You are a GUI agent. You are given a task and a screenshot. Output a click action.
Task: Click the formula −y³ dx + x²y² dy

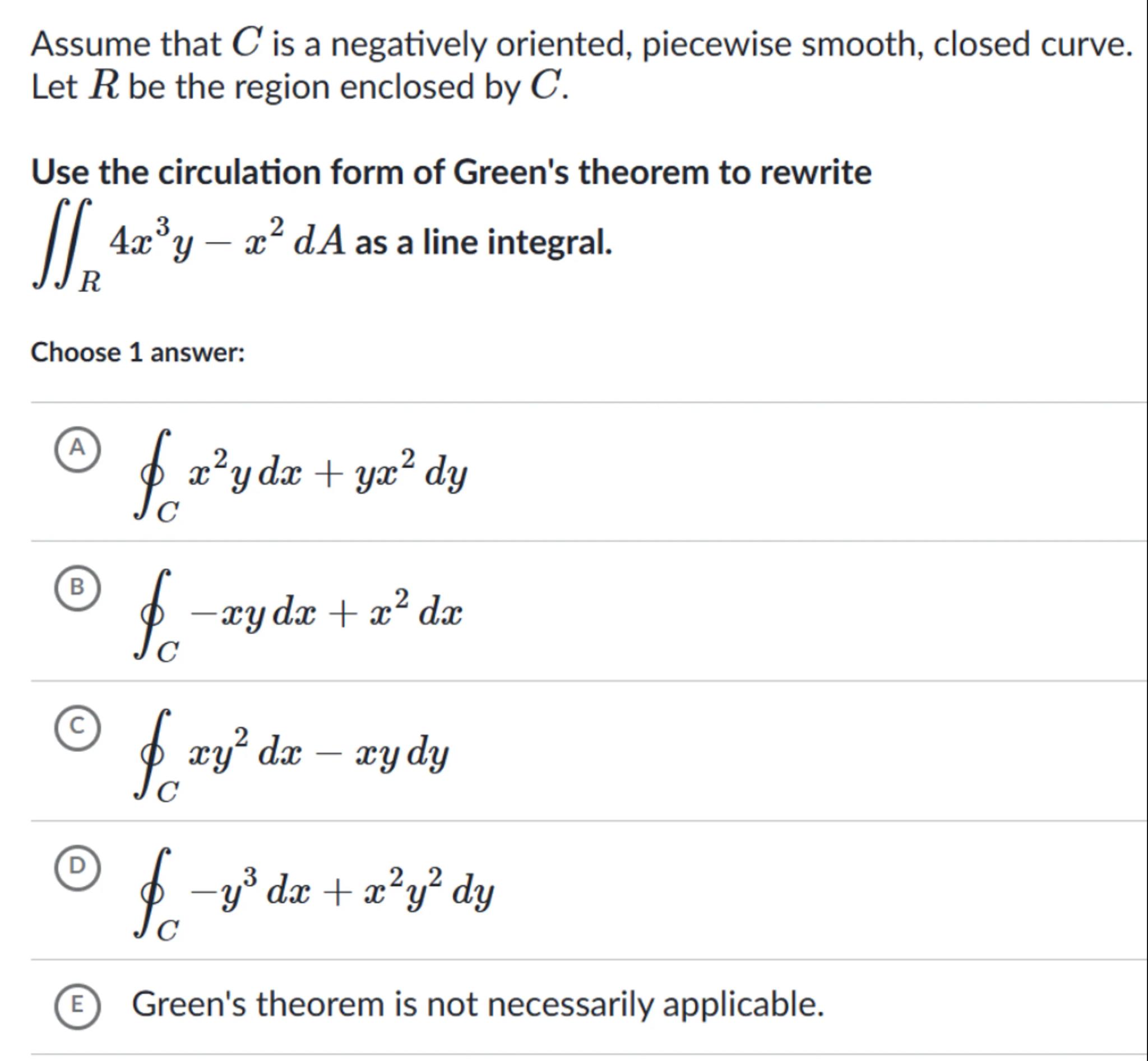(342, 892)
